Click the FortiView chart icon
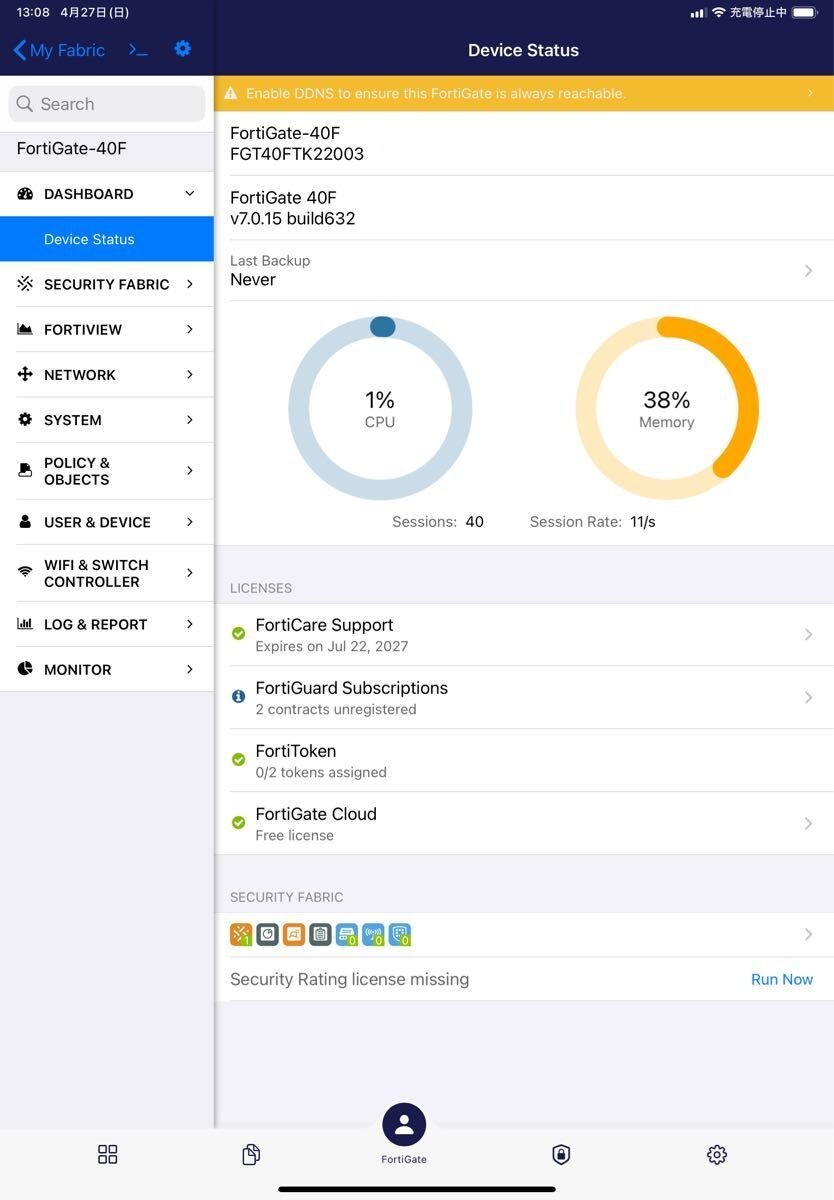The image size is (834, 1200). (x=26, y=329)
